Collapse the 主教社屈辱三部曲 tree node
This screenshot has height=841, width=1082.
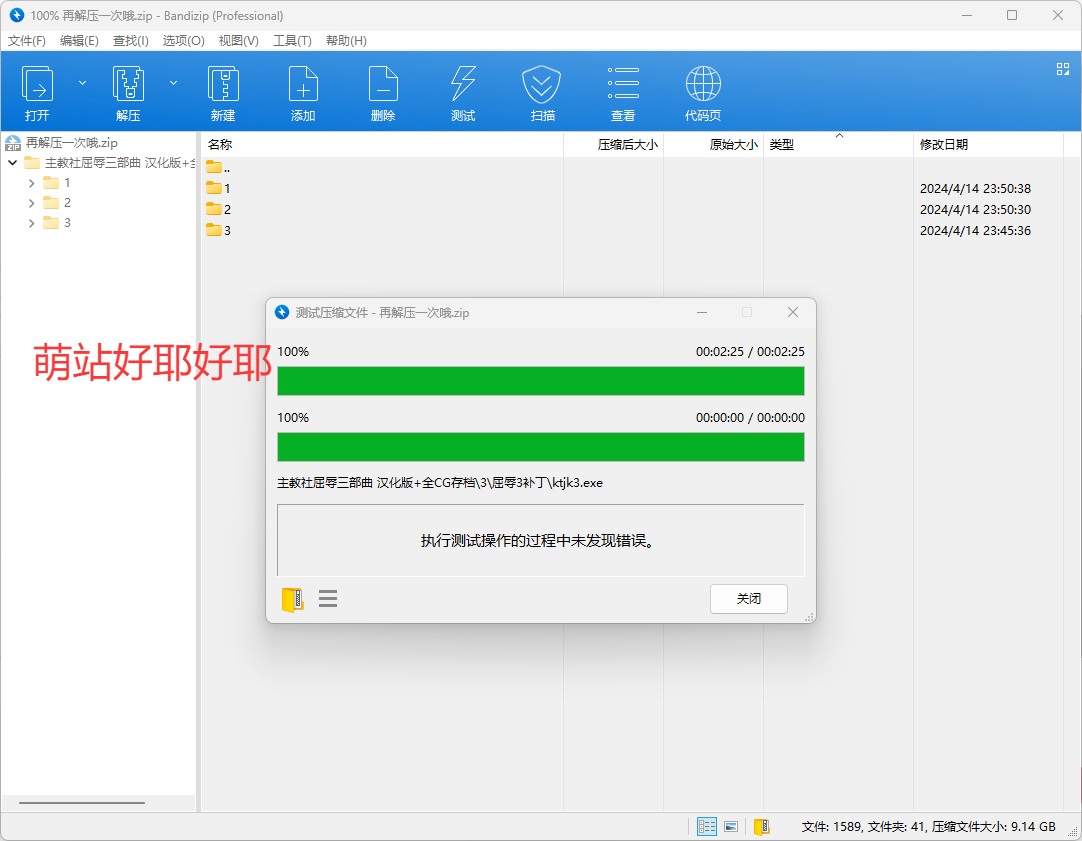pyautogui.click(x=12, y=161)
